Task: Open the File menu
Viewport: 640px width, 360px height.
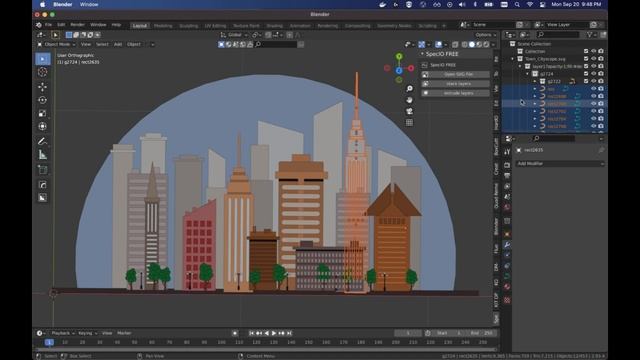Action: coord(48,25)
